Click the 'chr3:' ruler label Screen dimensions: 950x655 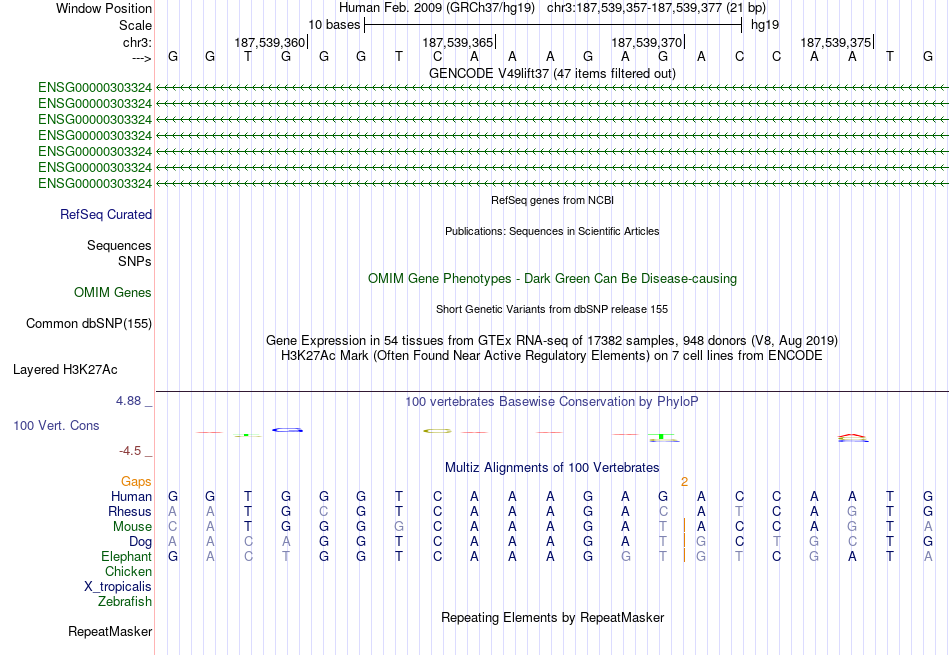coord(137,42)
